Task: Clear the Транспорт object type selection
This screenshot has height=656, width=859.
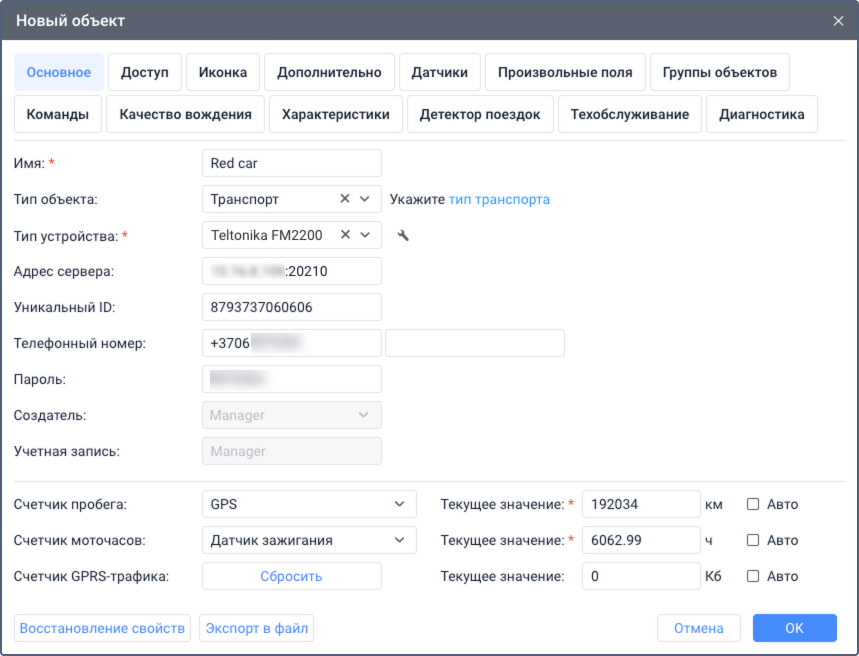Action: pyautogui.click(x=345, y=199)
